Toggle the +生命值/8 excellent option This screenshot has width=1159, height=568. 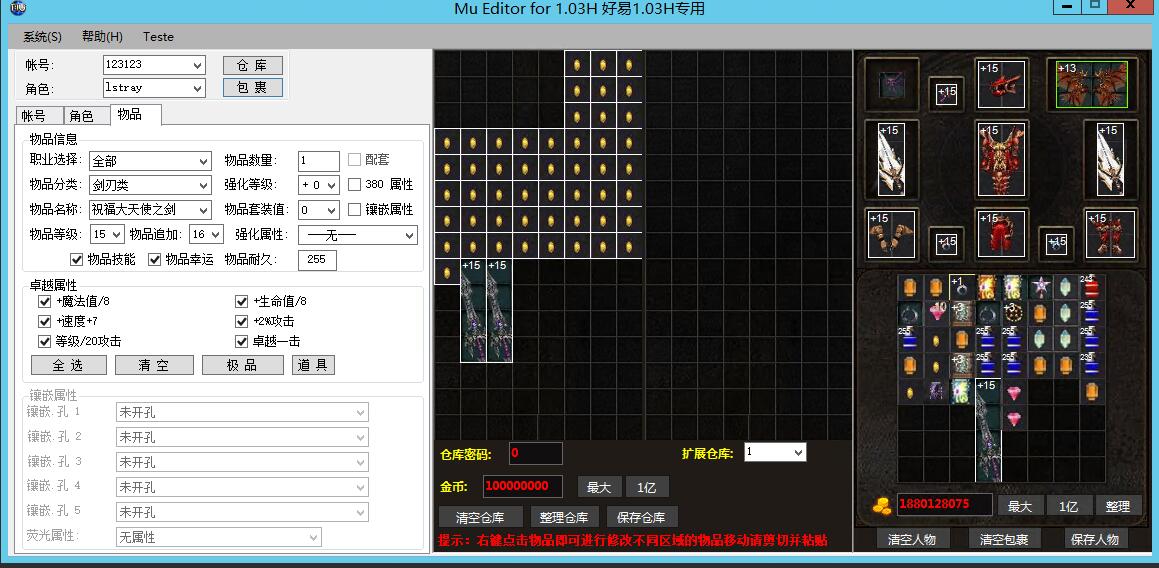(241, 302)
